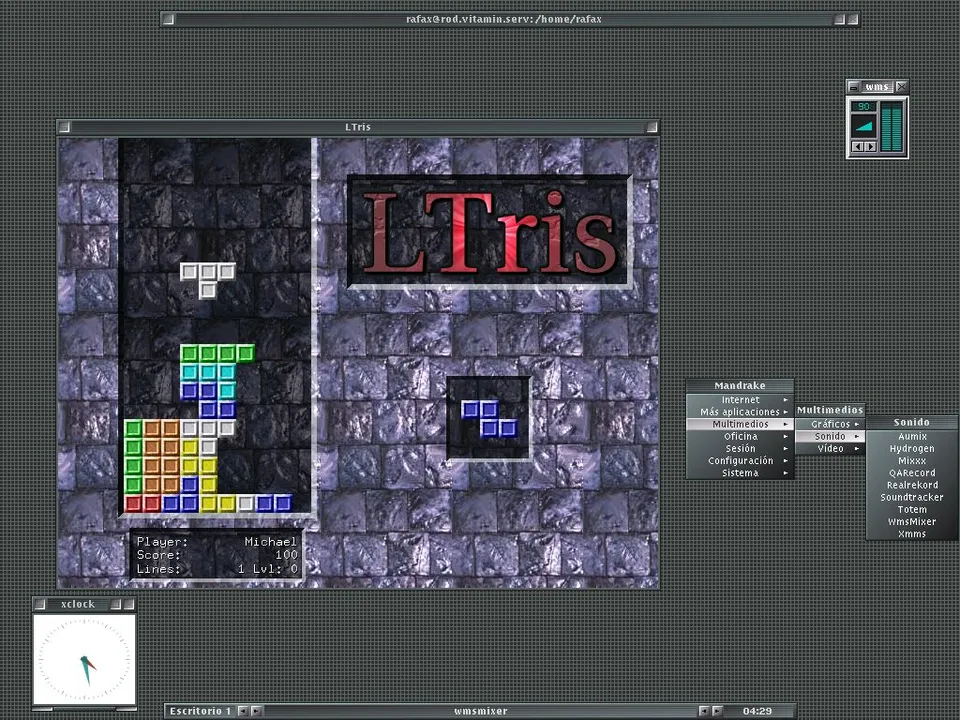Click the Player: Michael line in LTris

coord(217,542)
